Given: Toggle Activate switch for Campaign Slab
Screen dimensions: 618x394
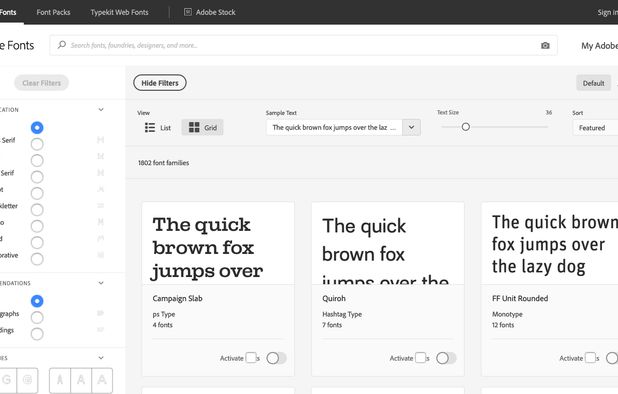Looking at the screenshot, I should (x=276, y=358).
